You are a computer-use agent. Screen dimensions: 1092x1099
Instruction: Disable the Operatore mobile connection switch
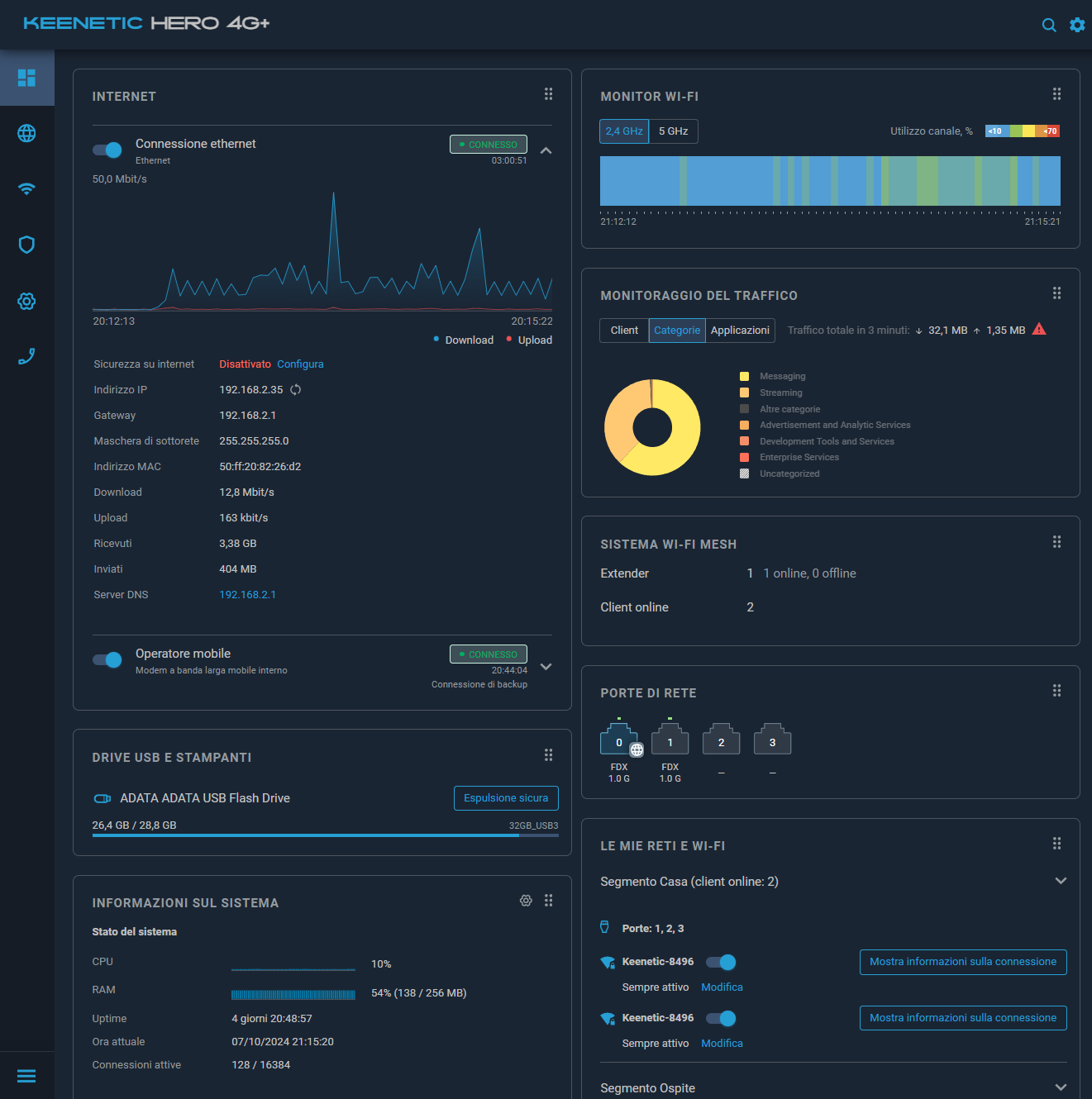click(x=107, y=659)
